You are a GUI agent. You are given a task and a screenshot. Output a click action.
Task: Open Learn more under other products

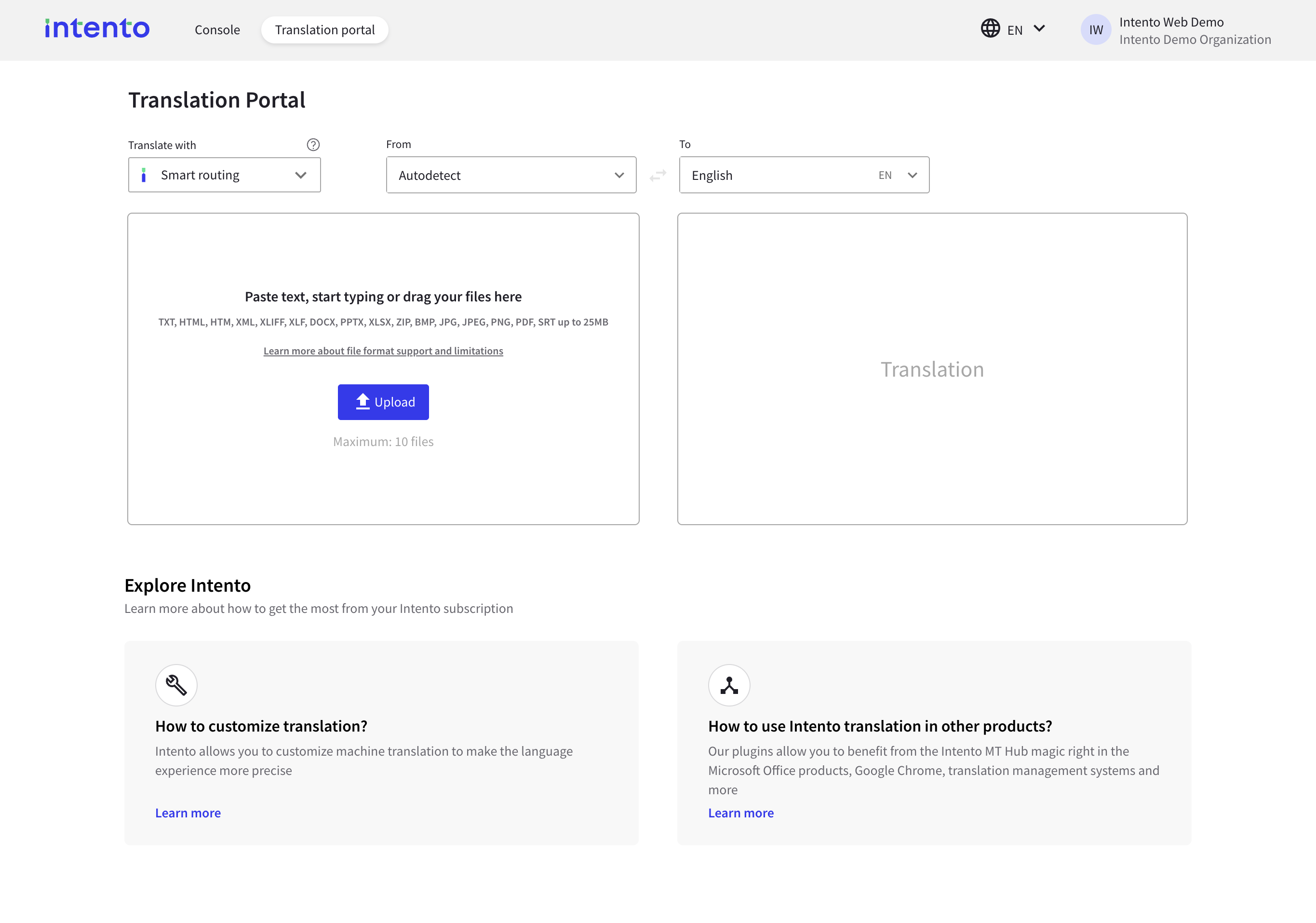tap(740, 813)
